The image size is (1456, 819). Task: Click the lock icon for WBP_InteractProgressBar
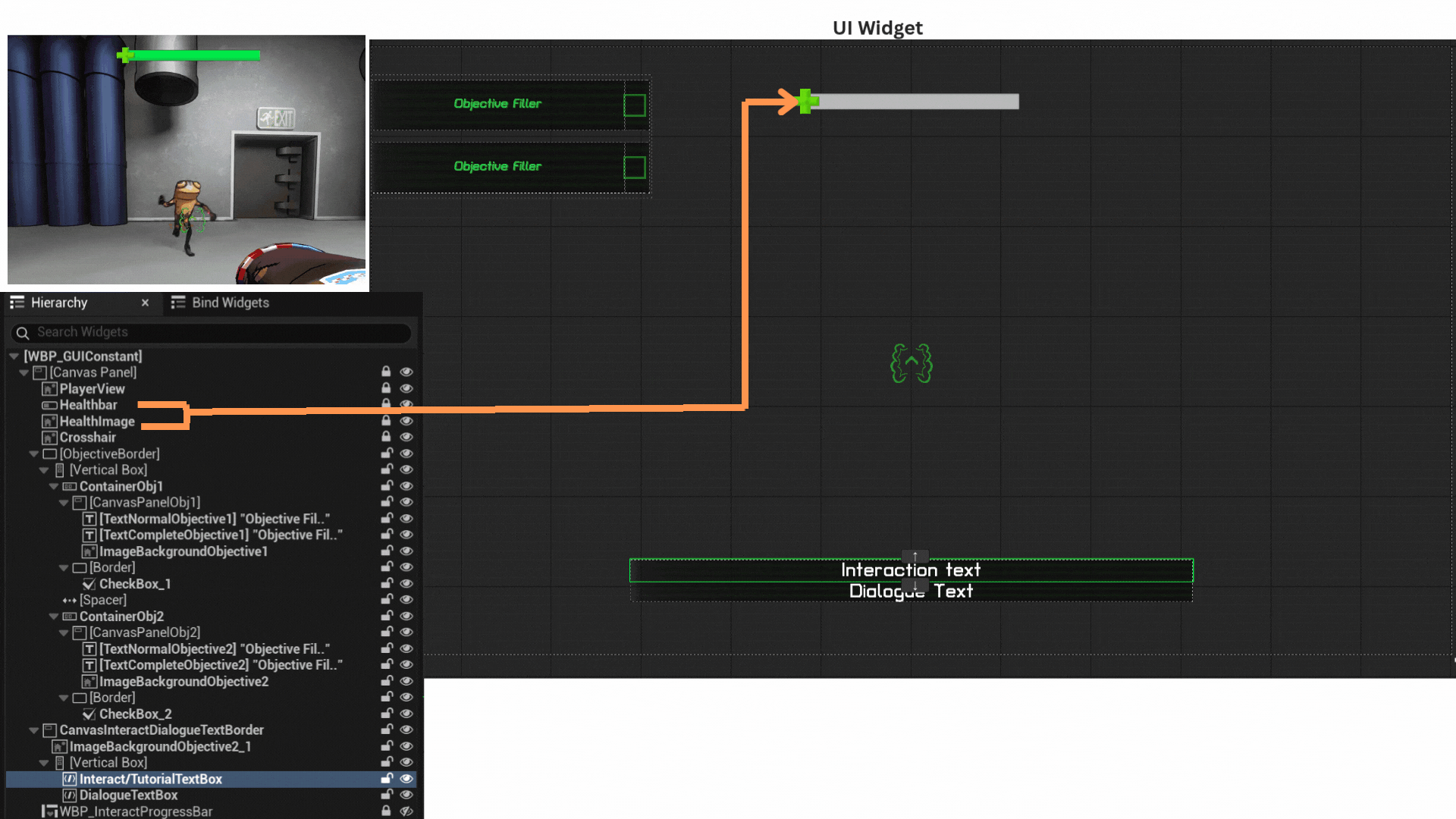coord(386,811)
